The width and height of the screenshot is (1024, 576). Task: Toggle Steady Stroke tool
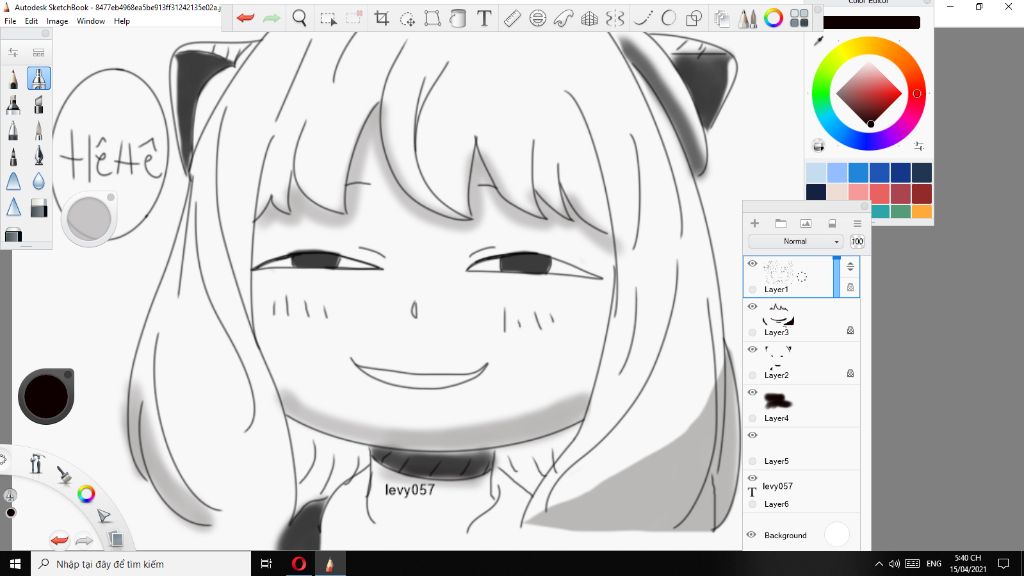point(643,18)
